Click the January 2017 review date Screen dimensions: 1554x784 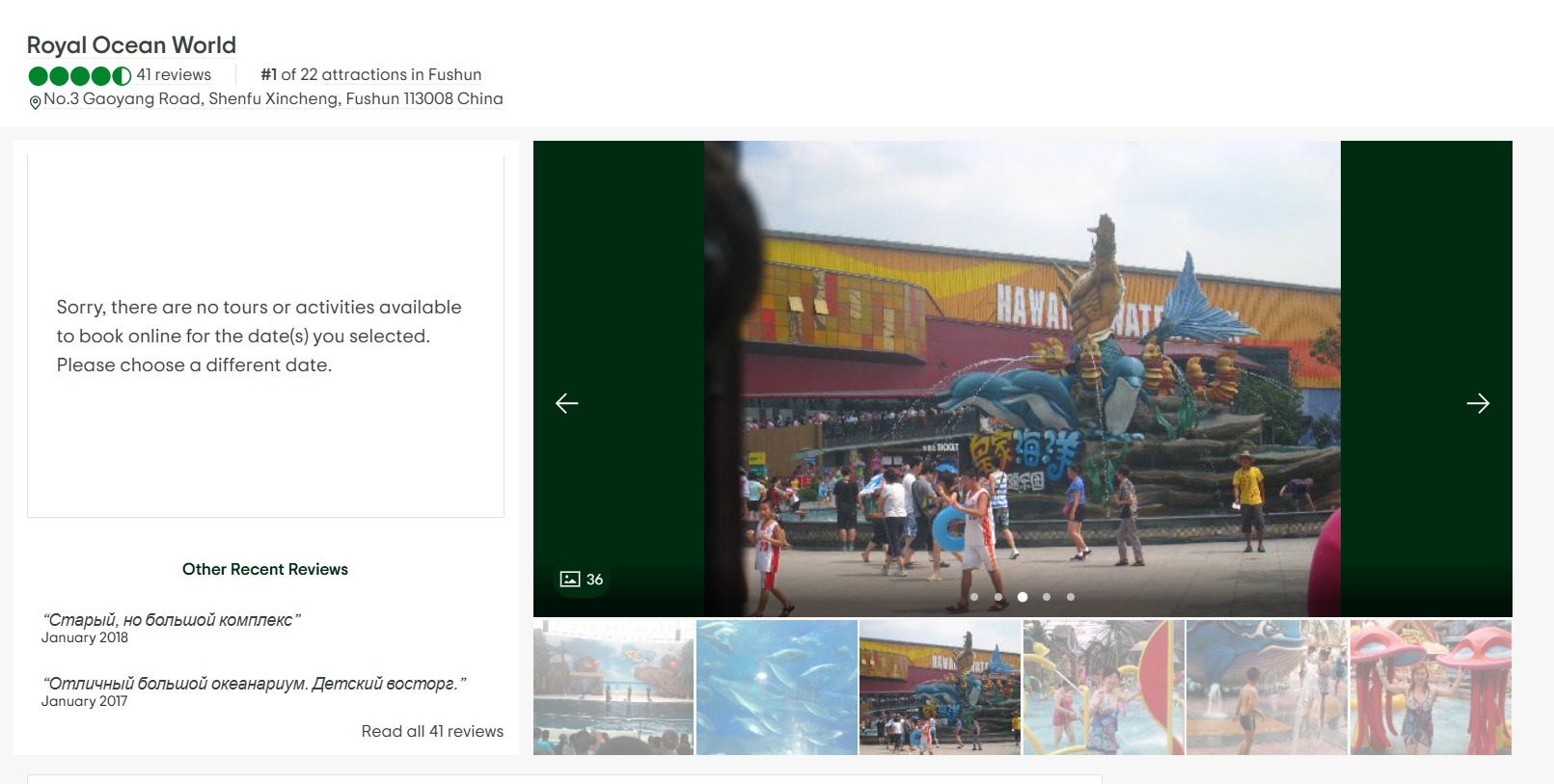pos(85,701)
